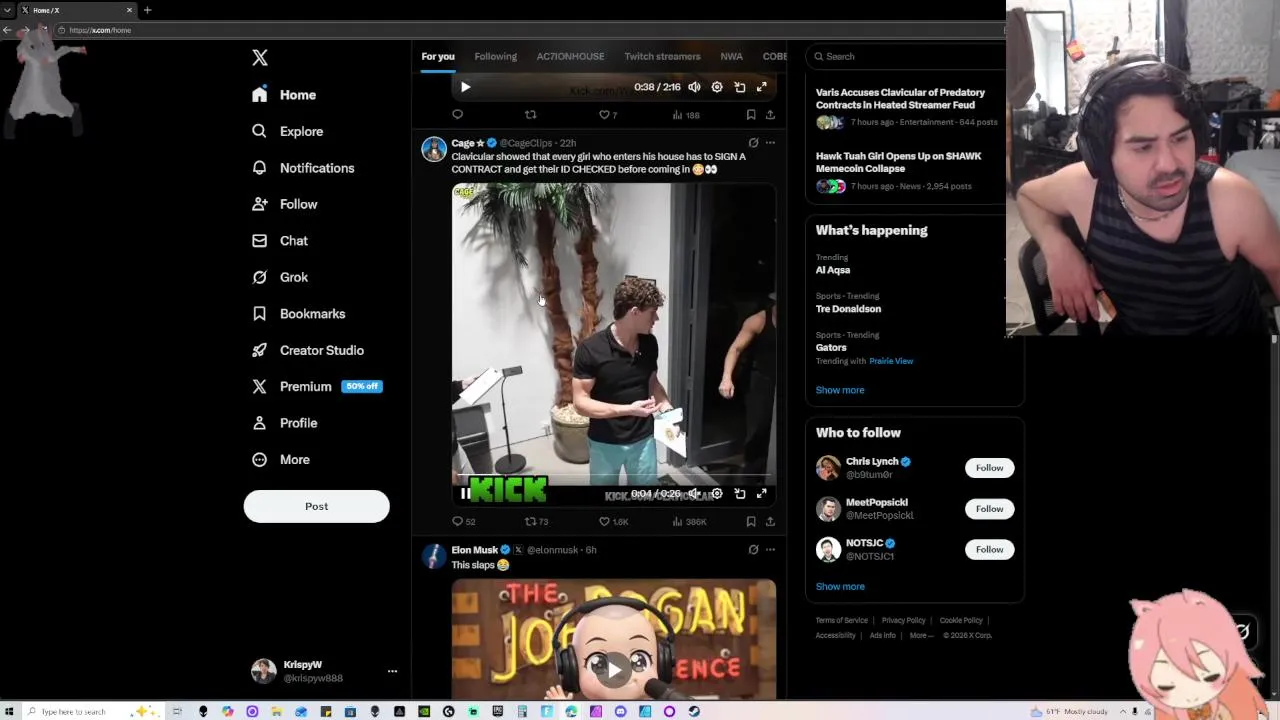
Task: Pause the Cage Kick video
Action: [x=465, y=493]
